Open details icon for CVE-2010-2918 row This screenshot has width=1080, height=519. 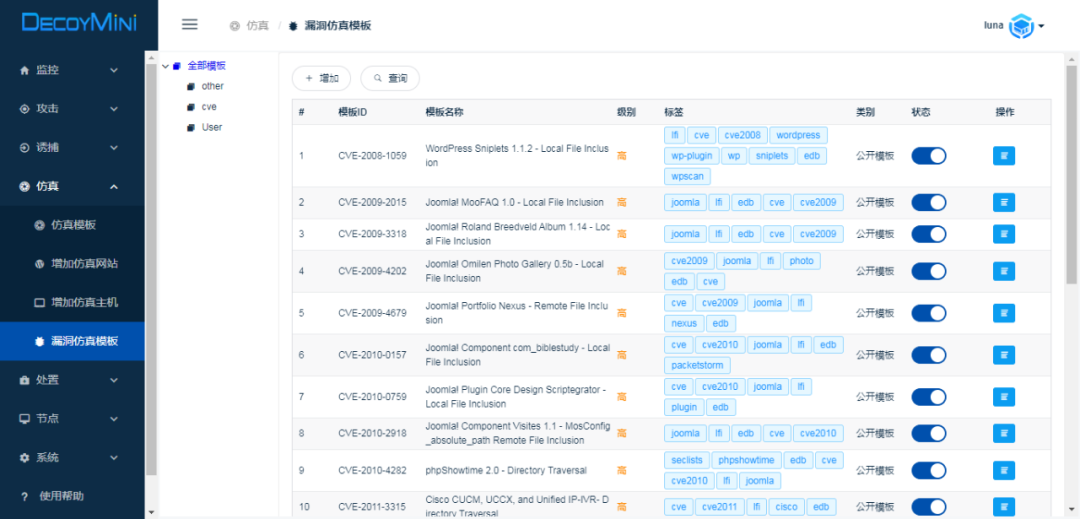[x=1004, y=433]
